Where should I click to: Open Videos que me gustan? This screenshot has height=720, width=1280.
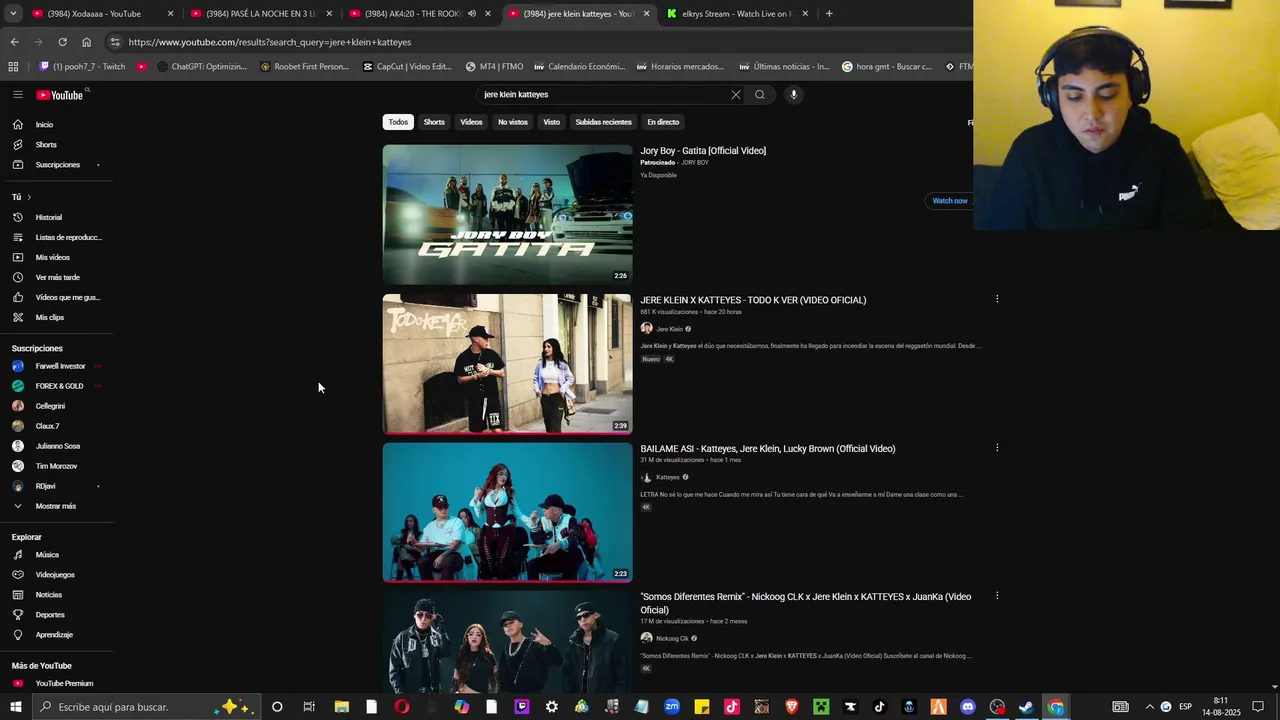coord(57,297)
